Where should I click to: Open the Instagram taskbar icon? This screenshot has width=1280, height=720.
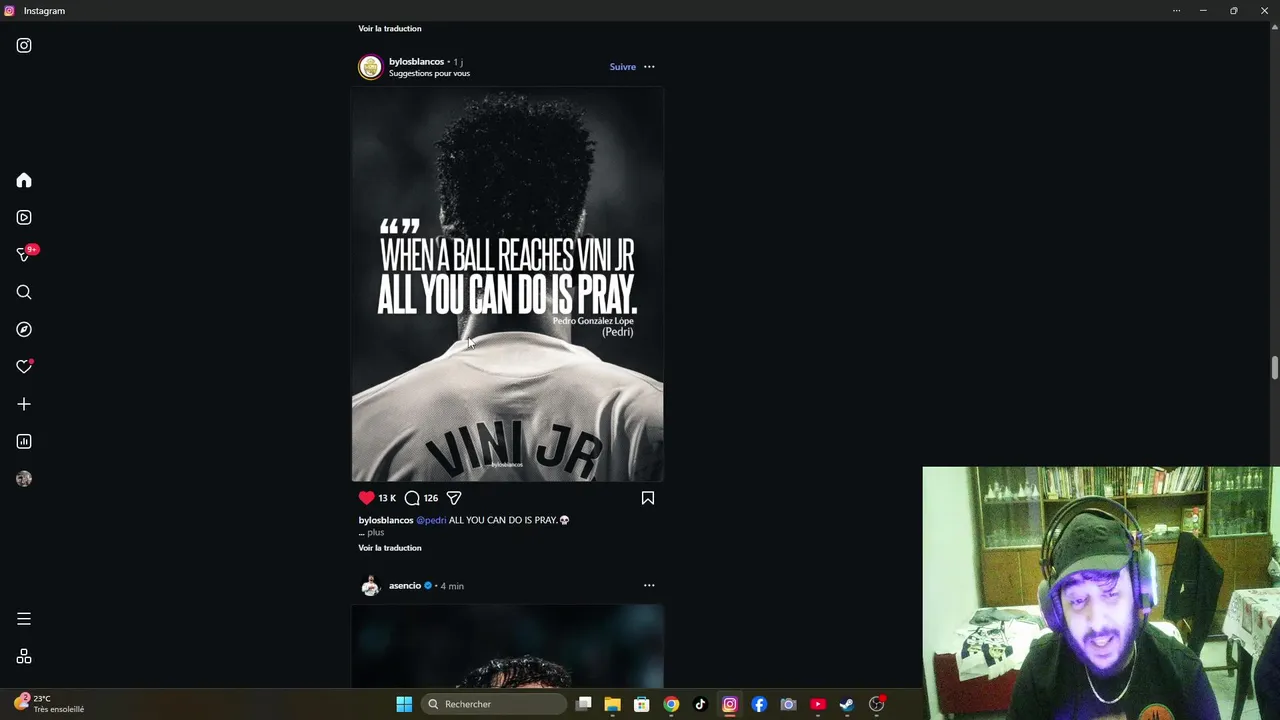tap(730, 704)
